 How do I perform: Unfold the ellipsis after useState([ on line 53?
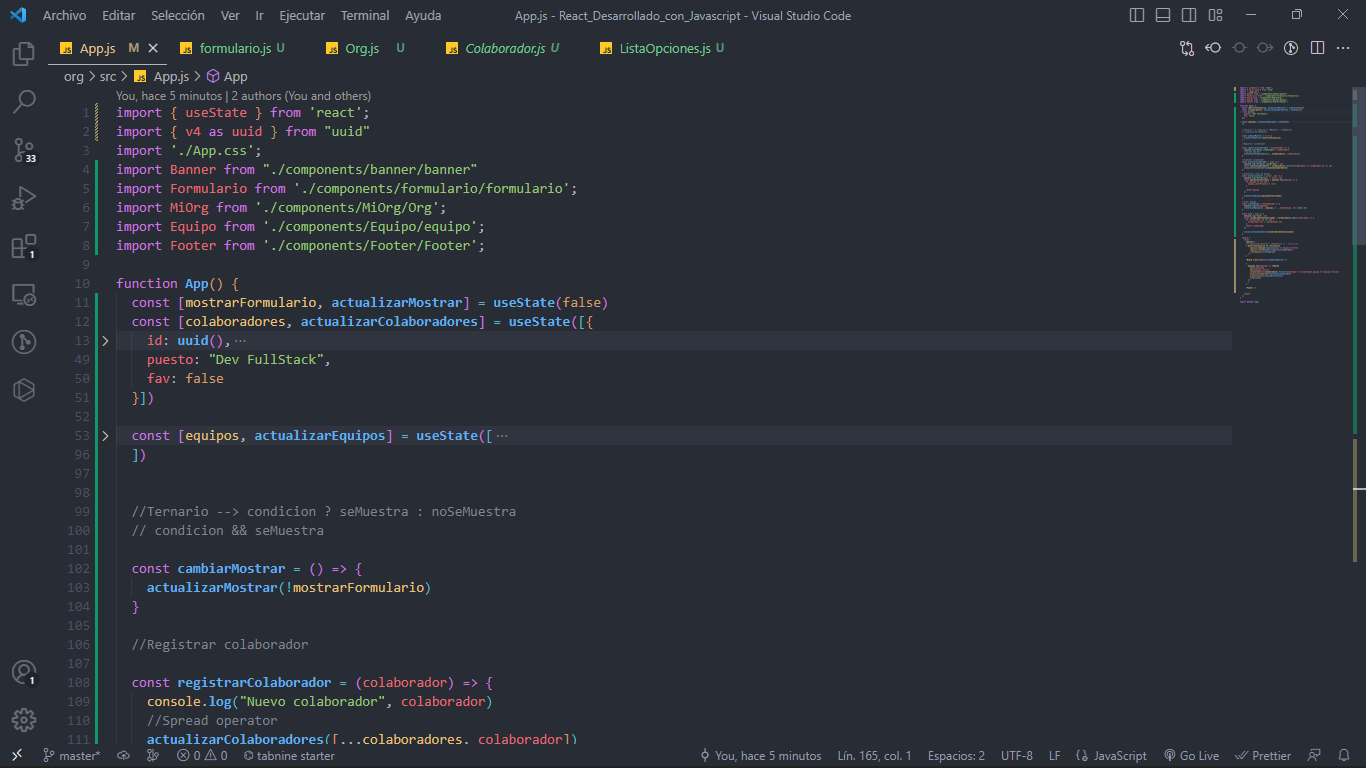click(502, 436)
